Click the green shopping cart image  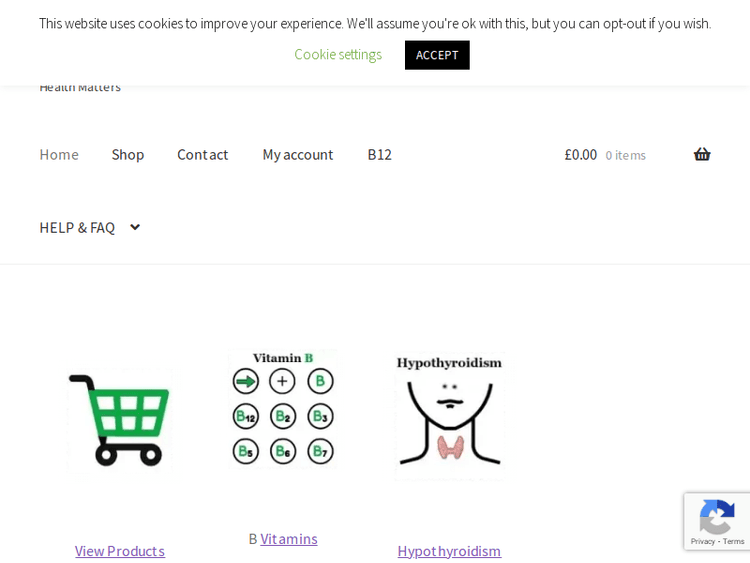pos(119,418)
